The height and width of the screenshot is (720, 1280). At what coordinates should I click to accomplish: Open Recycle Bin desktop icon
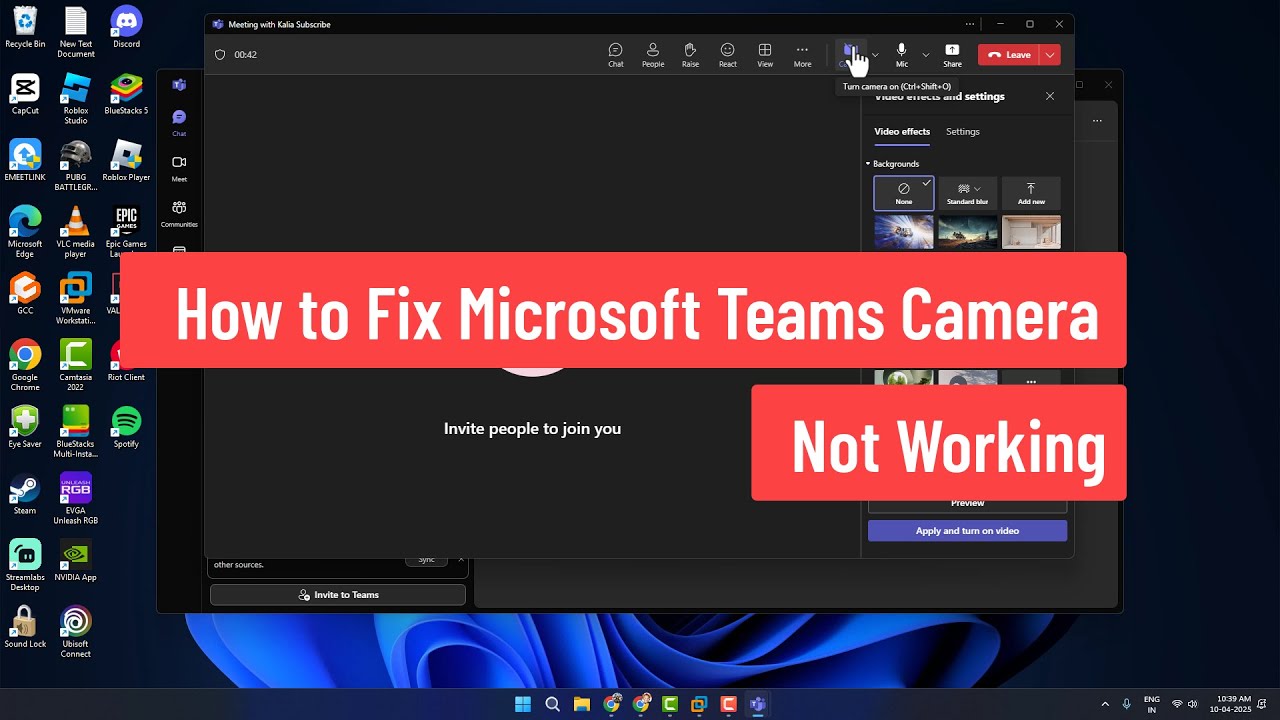coord(25,28)
